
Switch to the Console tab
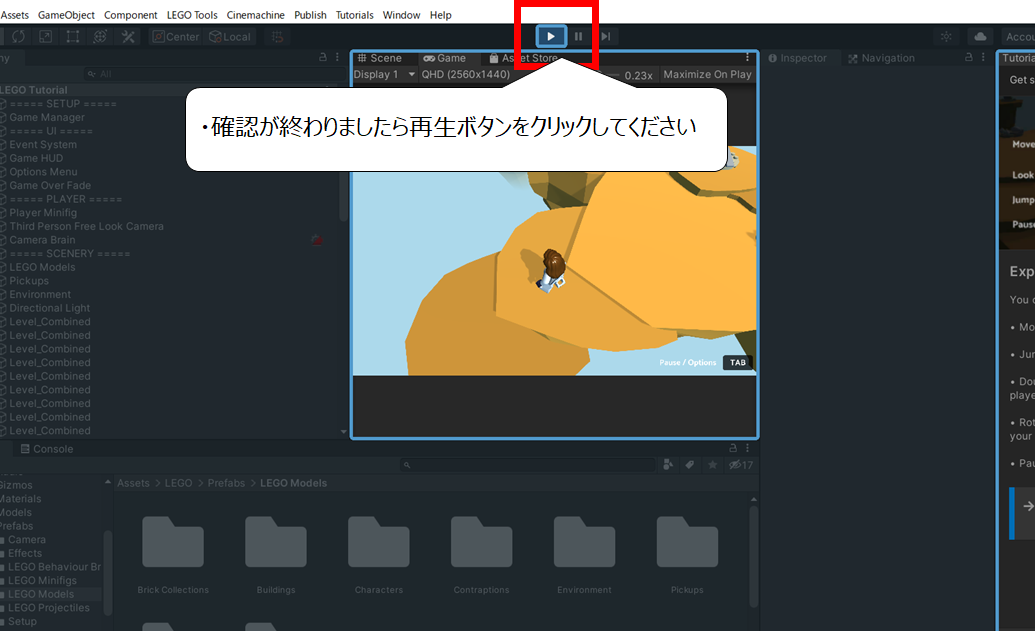point(47,449)
